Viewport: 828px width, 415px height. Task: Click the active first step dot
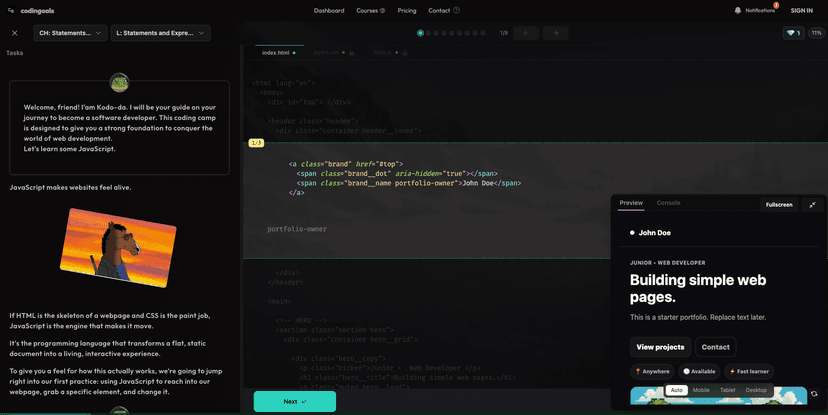420,33
